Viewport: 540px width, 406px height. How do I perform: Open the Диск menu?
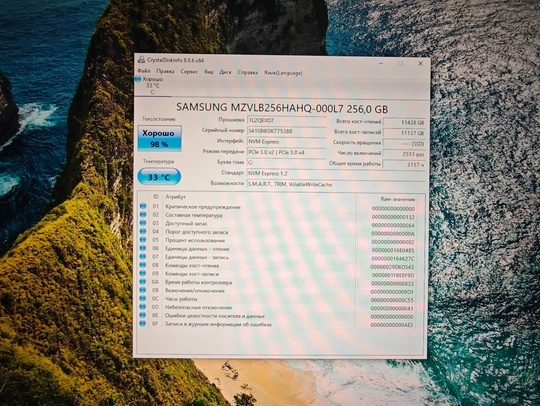pos(226,72)
